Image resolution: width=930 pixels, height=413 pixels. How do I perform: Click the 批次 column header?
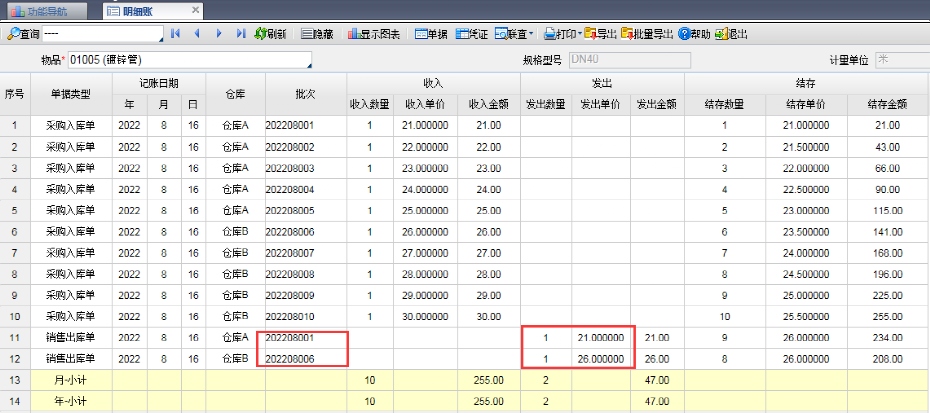click(x=305, y=94)
